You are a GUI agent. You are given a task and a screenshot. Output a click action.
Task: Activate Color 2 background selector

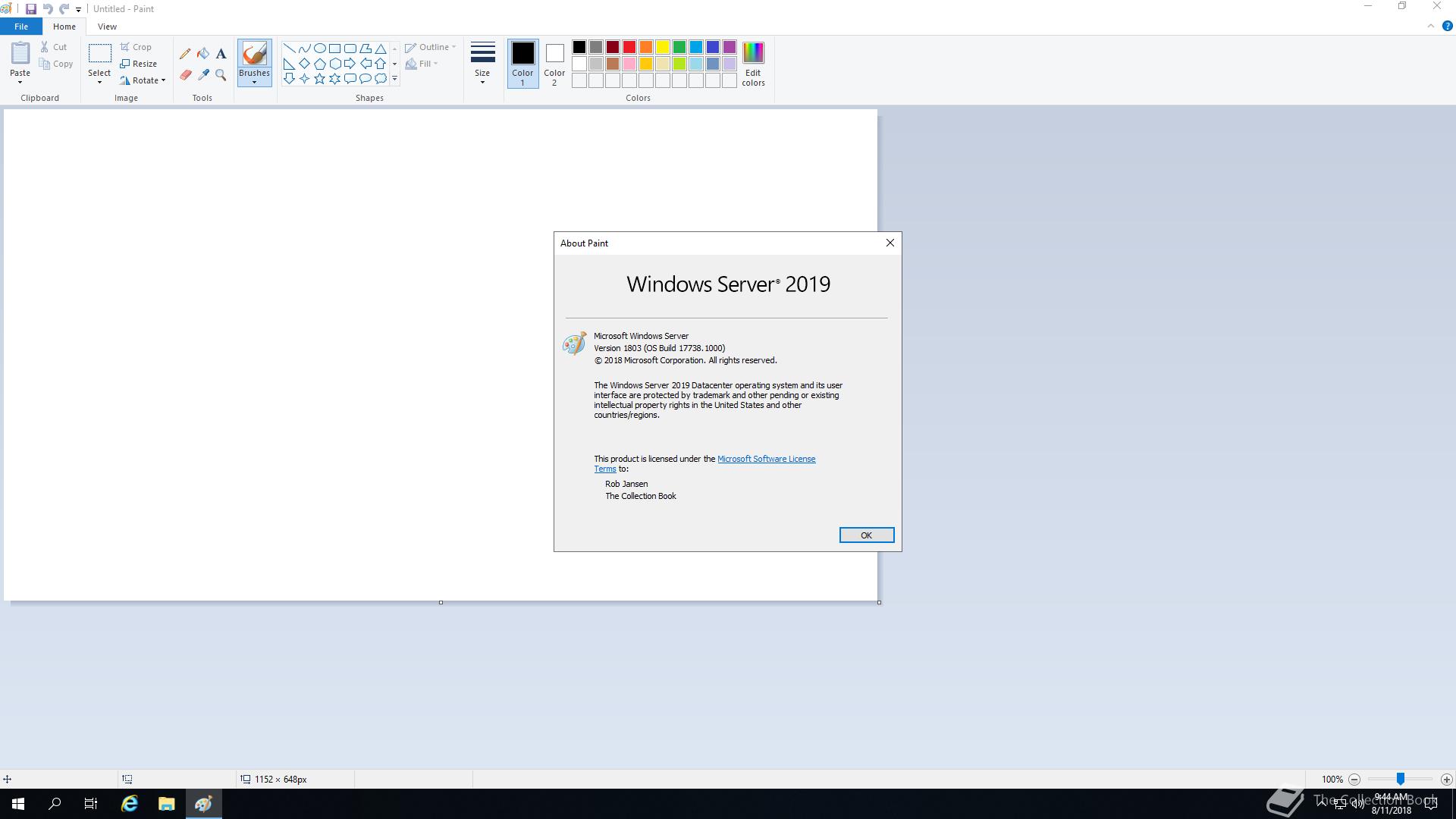[x=554, y=64]
